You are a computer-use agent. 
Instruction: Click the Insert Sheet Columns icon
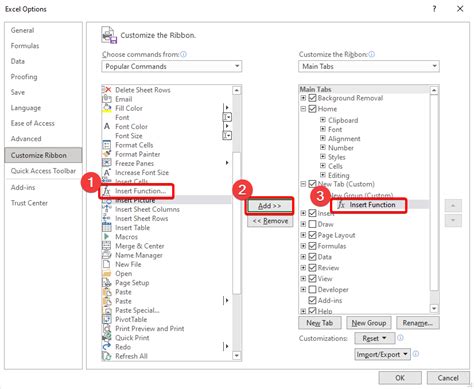point(106,209)
